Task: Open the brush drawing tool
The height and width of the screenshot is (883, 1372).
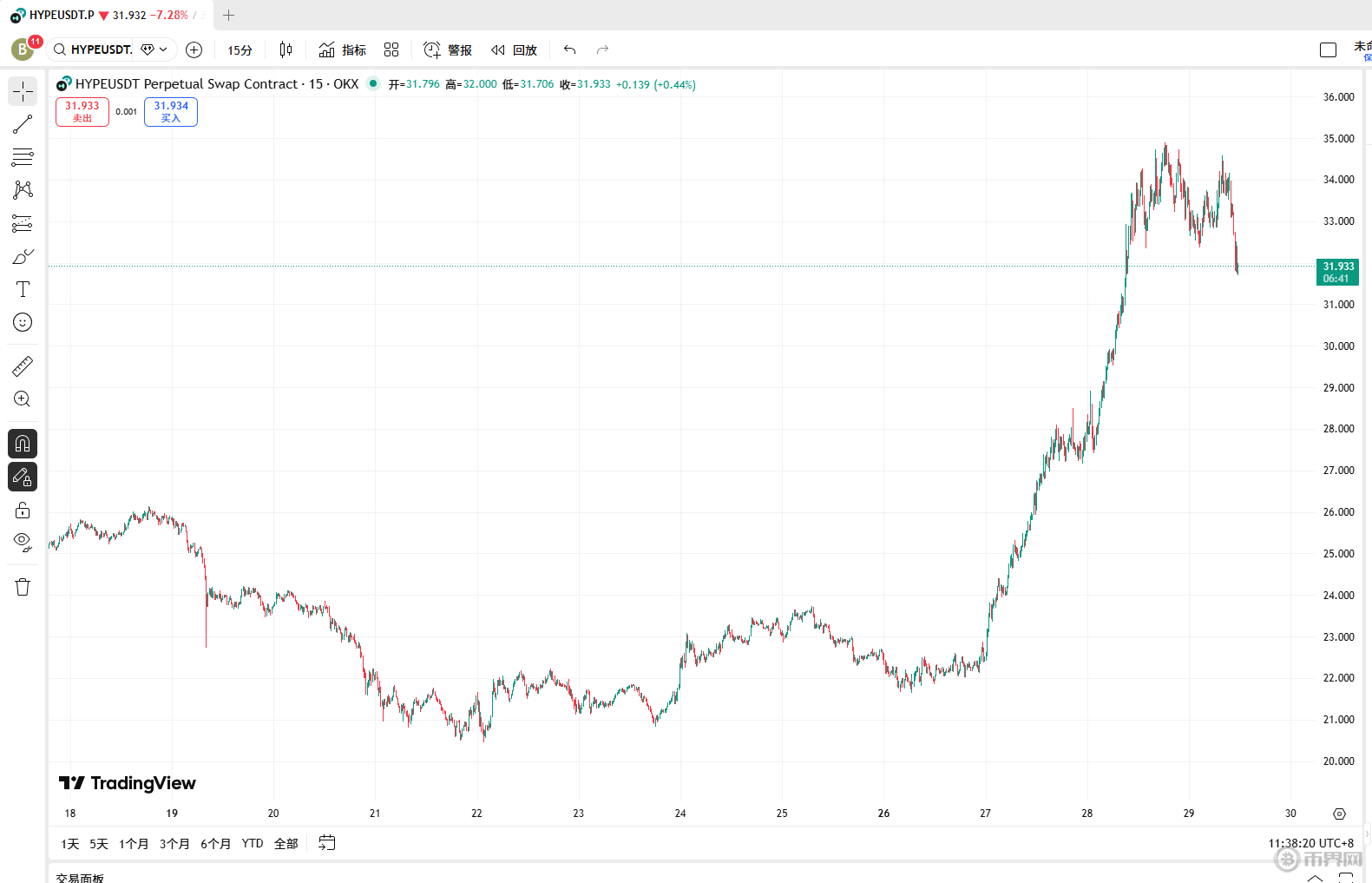Action: pyautogui.click(x=23, y=256)
